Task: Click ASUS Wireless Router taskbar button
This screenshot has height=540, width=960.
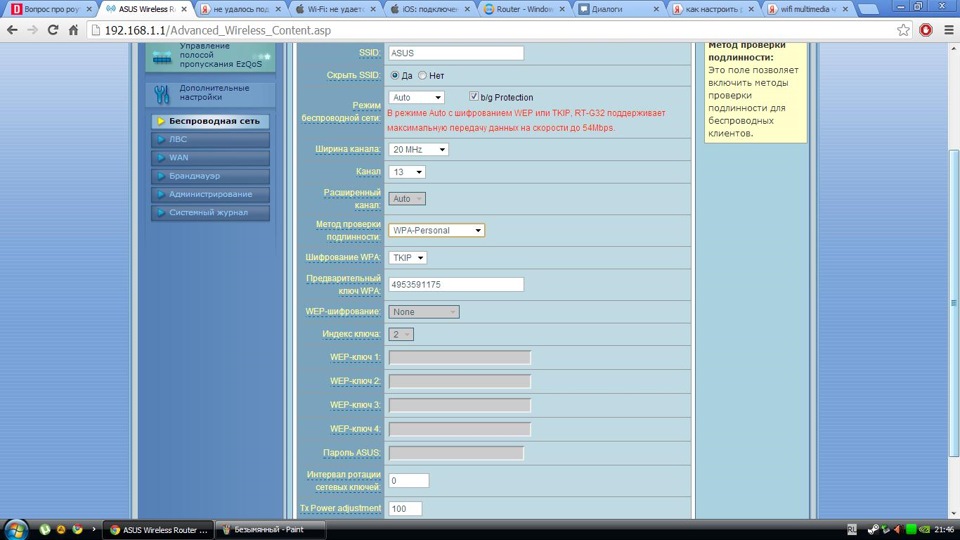Action: point(159,530)
